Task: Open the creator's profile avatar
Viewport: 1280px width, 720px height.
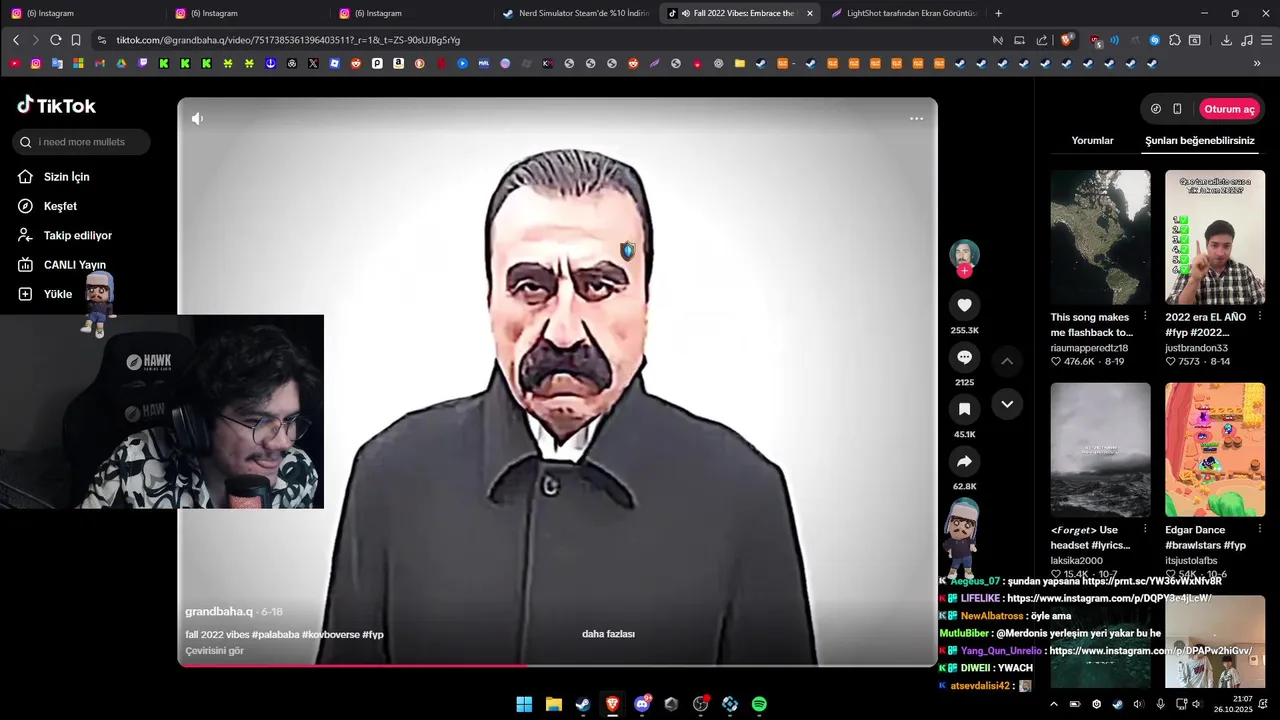Action: coord(964,253)
